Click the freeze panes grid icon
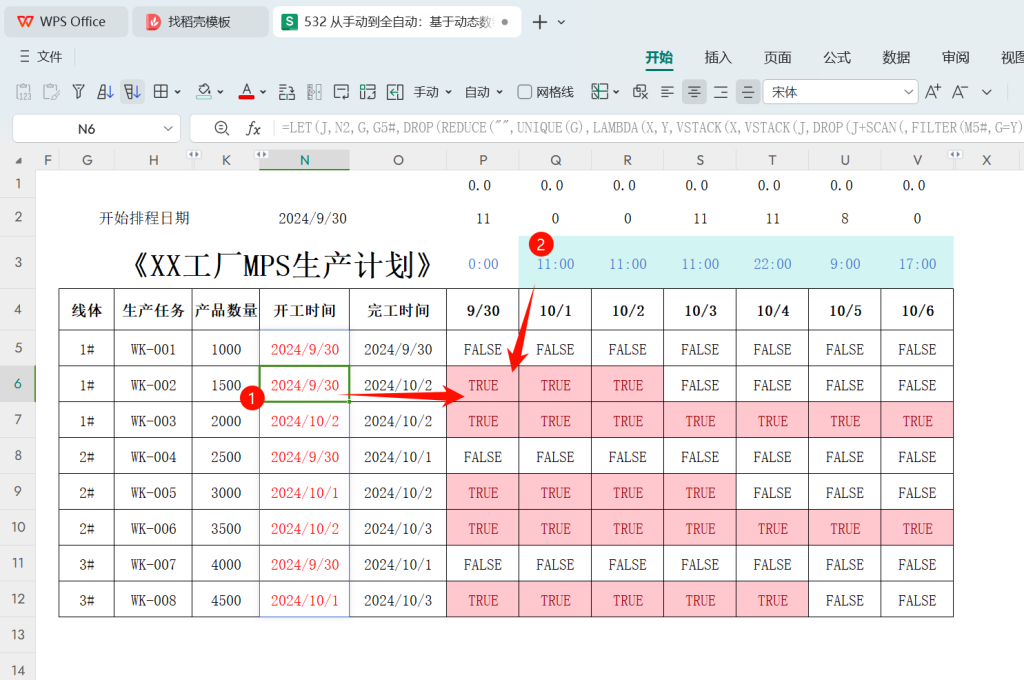This screenshot has width=1024, height=680. tap(600, 92)
